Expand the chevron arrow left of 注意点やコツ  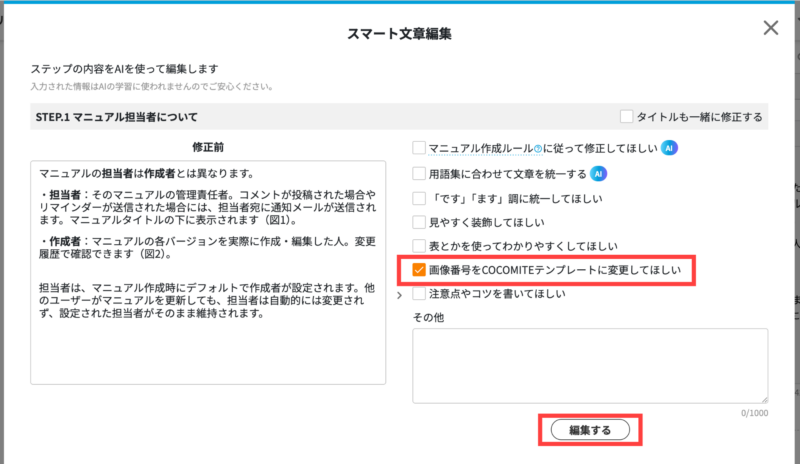(399, 295)
